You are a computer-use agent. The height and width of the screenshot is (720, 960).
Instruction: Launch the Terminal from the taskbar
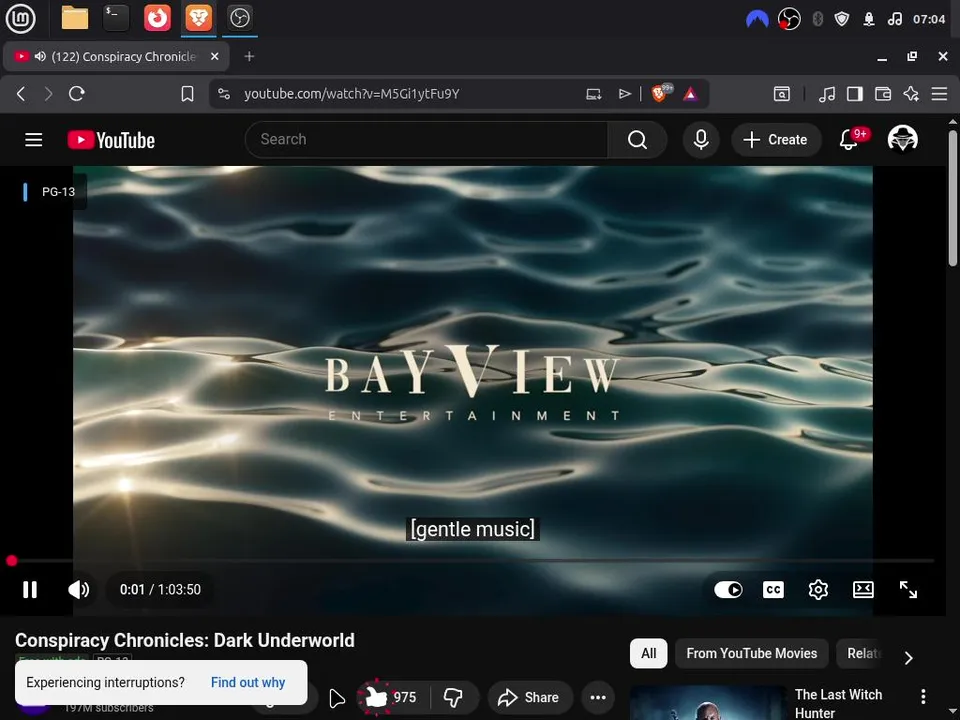click(x=116, y=18)
